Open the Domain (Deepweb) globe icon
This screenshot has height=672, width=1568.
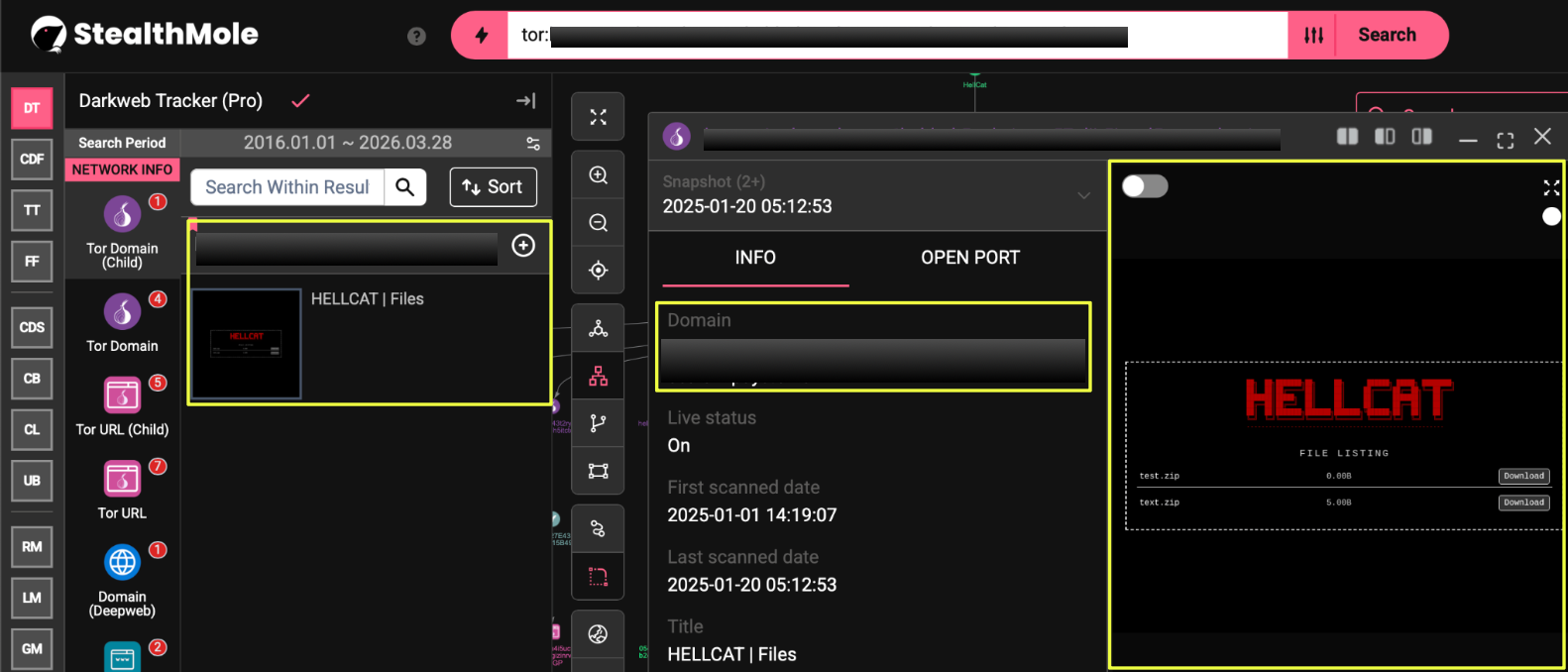[x=122, y=562]
